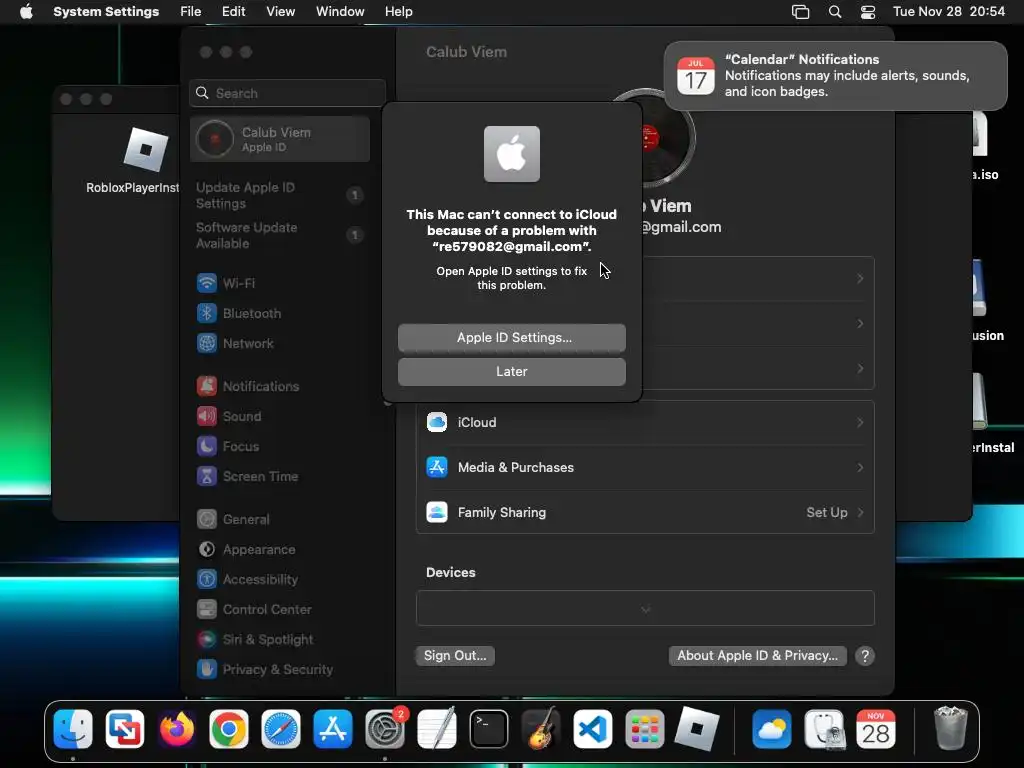Launch Visual Studio Code from the Dock

[593, 729]
